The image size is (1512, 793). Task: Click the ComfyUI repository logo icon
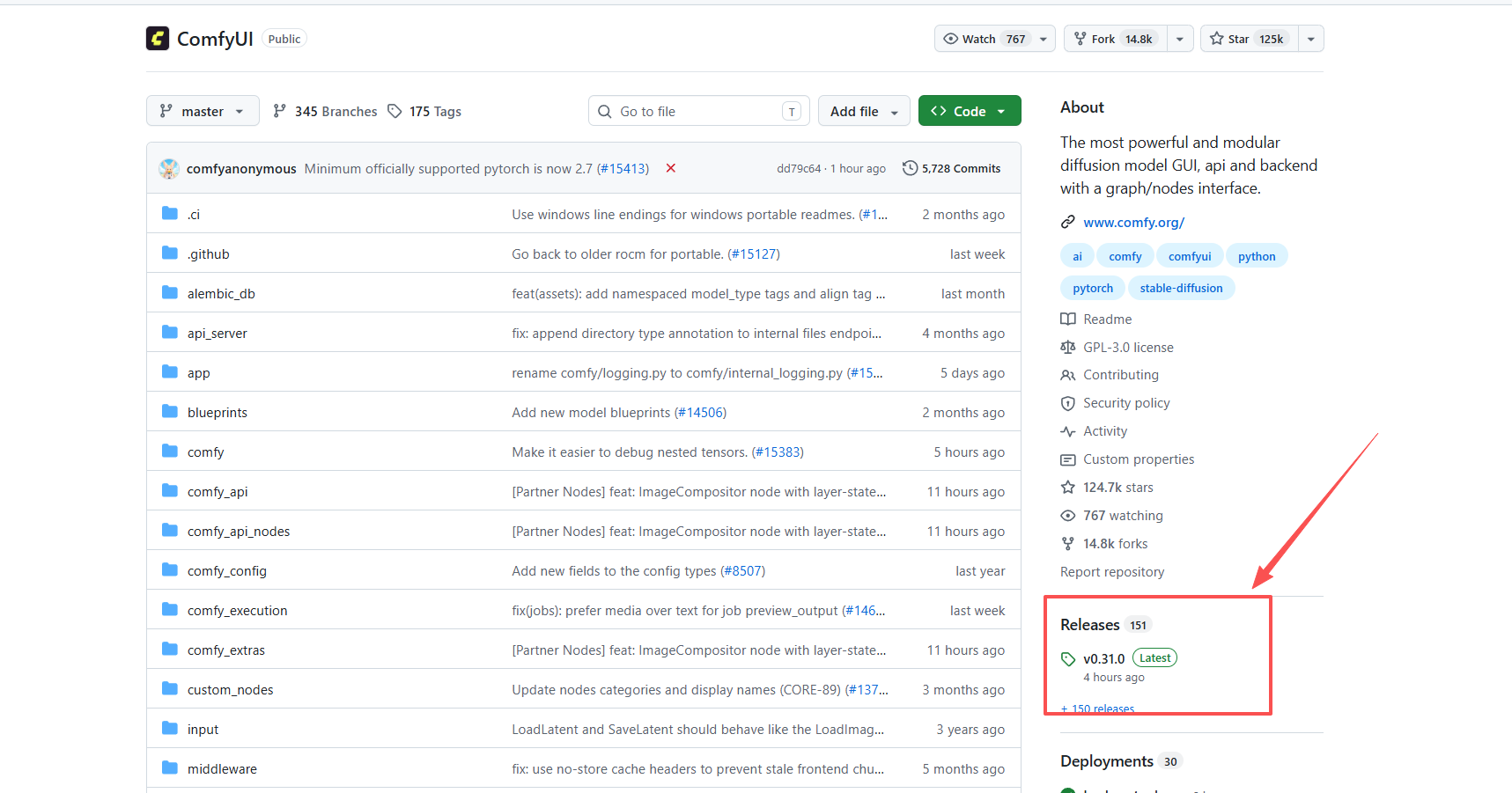click(x=158, y=39)
